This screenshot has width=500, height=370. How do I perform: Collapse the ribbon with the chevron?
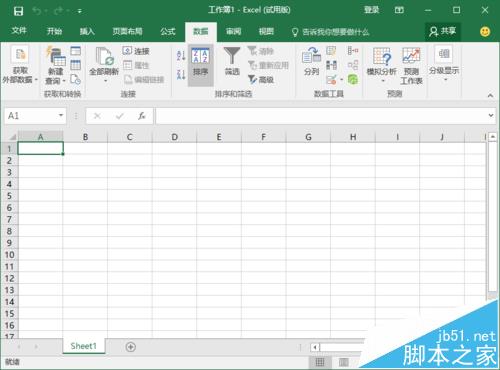click(490, 96)
